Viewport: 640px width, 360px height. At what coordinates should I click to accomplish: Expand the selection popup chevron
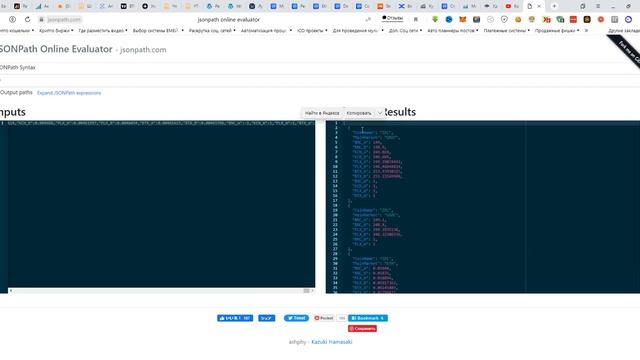380,113
